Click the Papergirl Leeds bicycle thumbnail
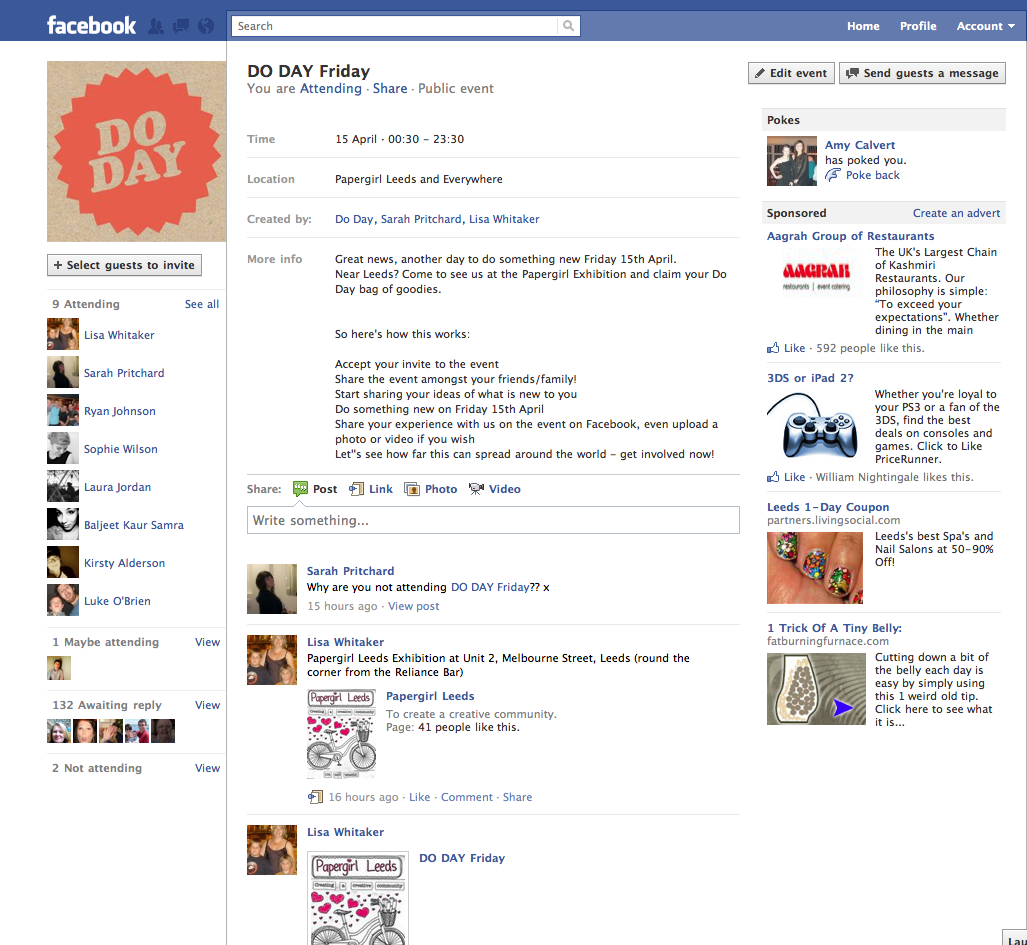This screenshot has height=945, width=1027. coord(341,733)
